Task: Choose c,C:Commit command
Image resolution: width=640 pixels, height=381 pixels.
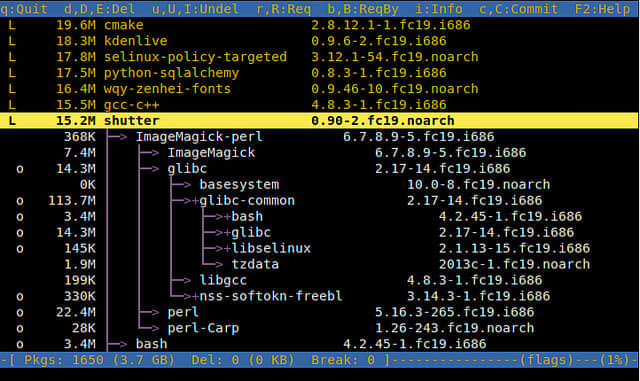Action: coord(519,9)
